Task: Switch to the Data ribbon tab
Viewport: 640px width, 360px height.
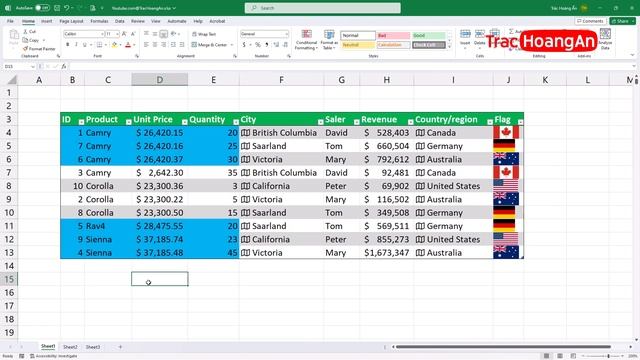Action: coord(120,21)
